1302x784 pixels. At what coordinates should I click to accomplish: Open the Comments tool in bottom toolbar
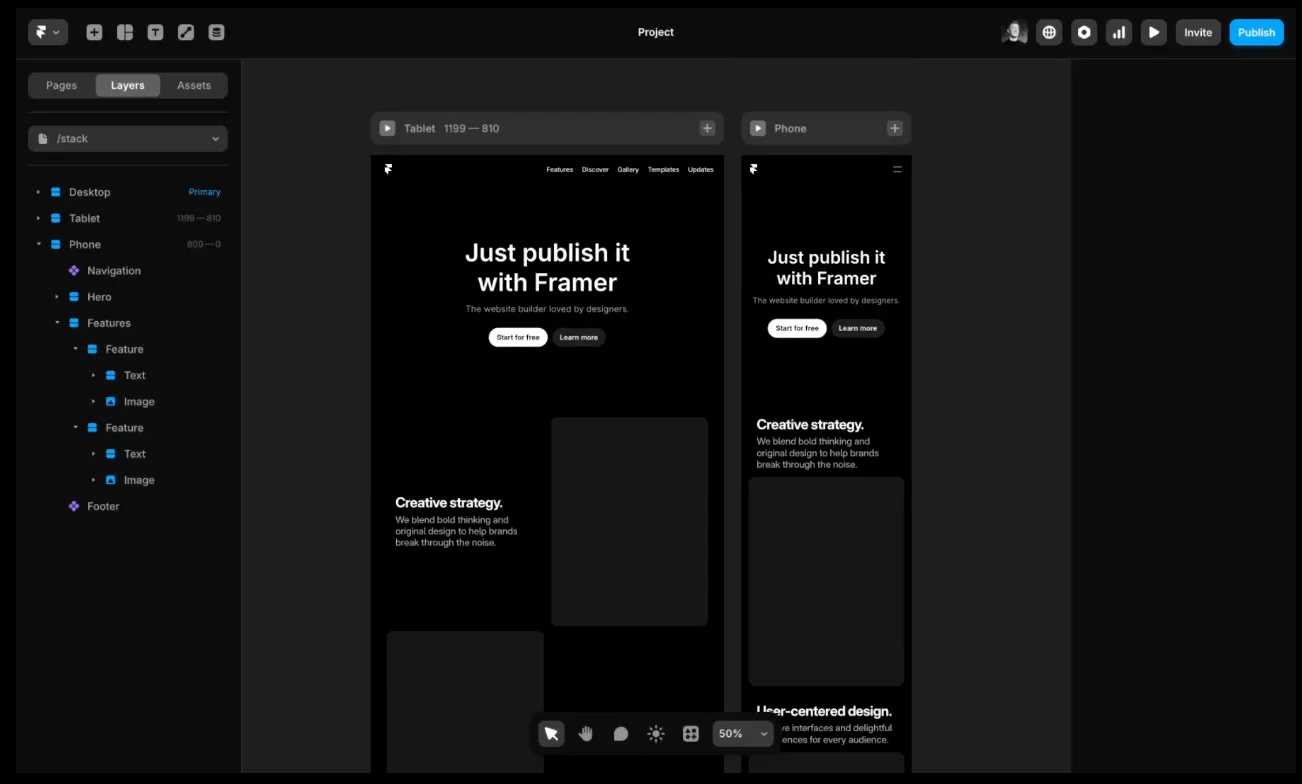point(621,733)
